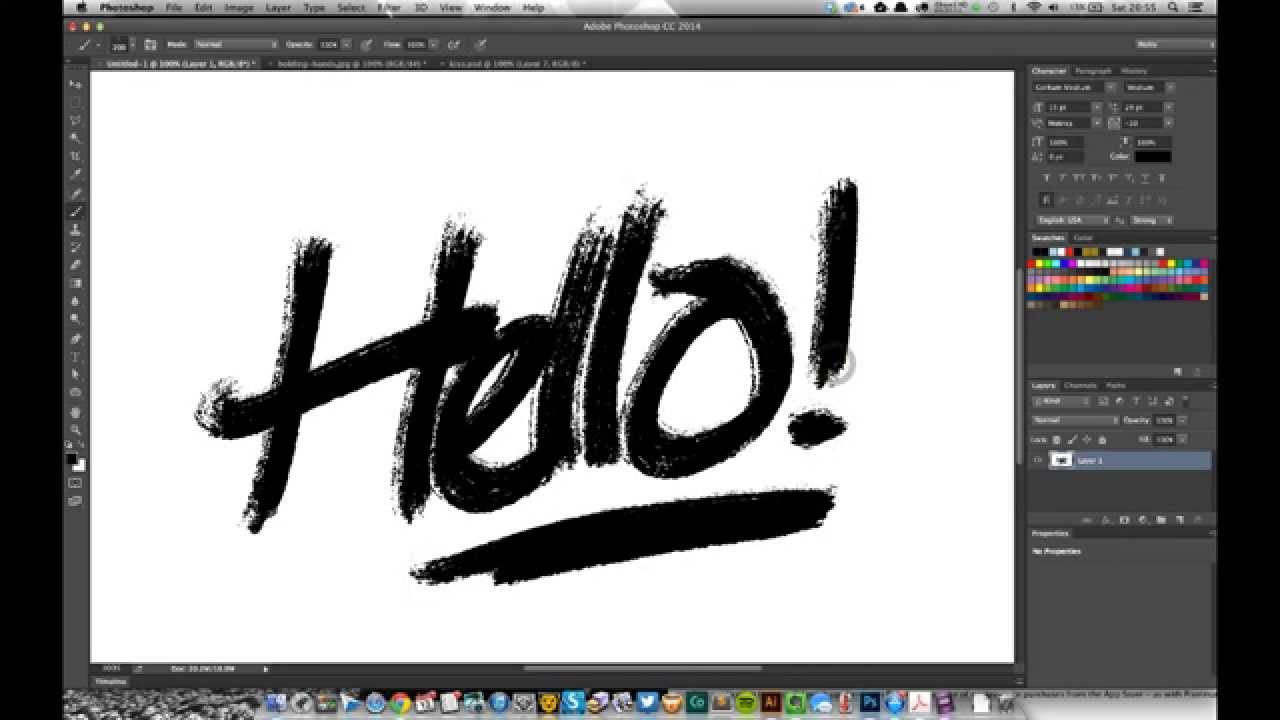Select the Layer 1 thumbnail

tap(1060, 461)
